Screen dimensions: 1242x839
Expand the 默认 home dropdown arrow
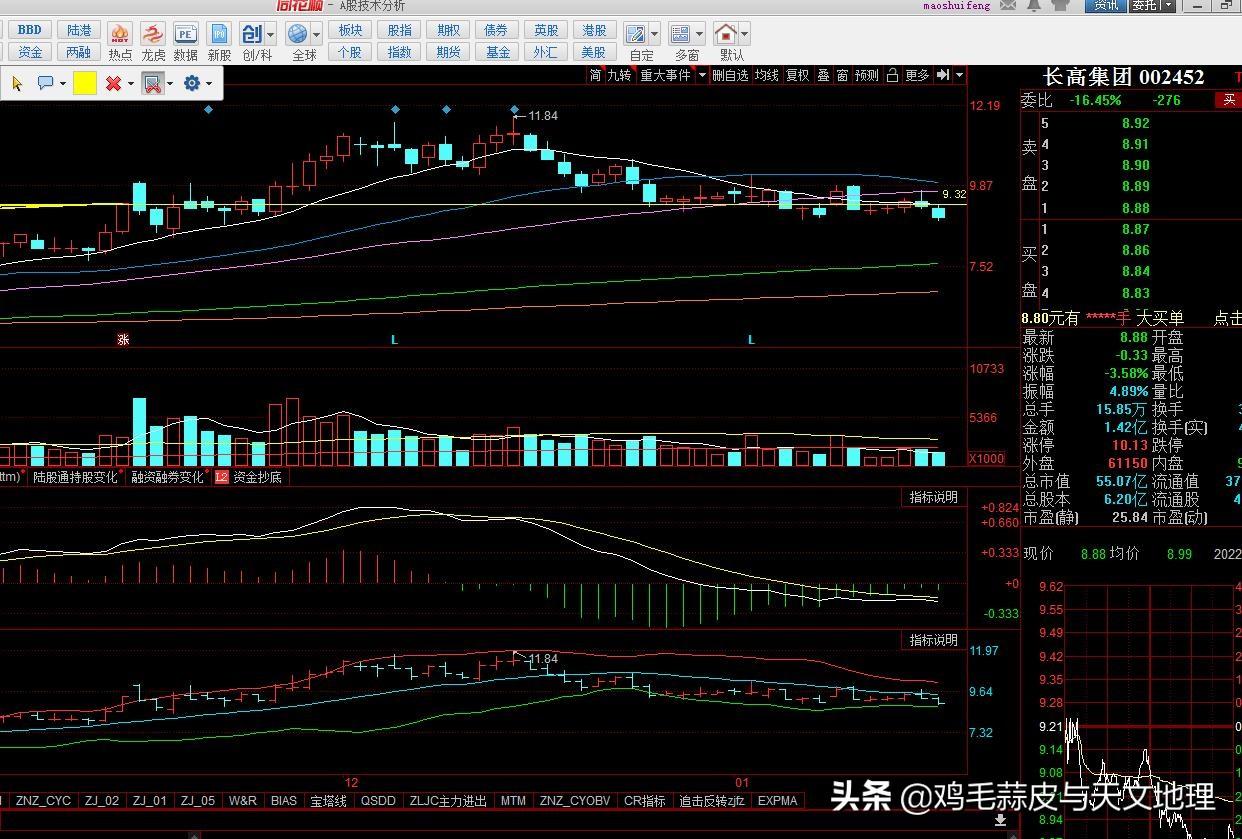(744, 35)
